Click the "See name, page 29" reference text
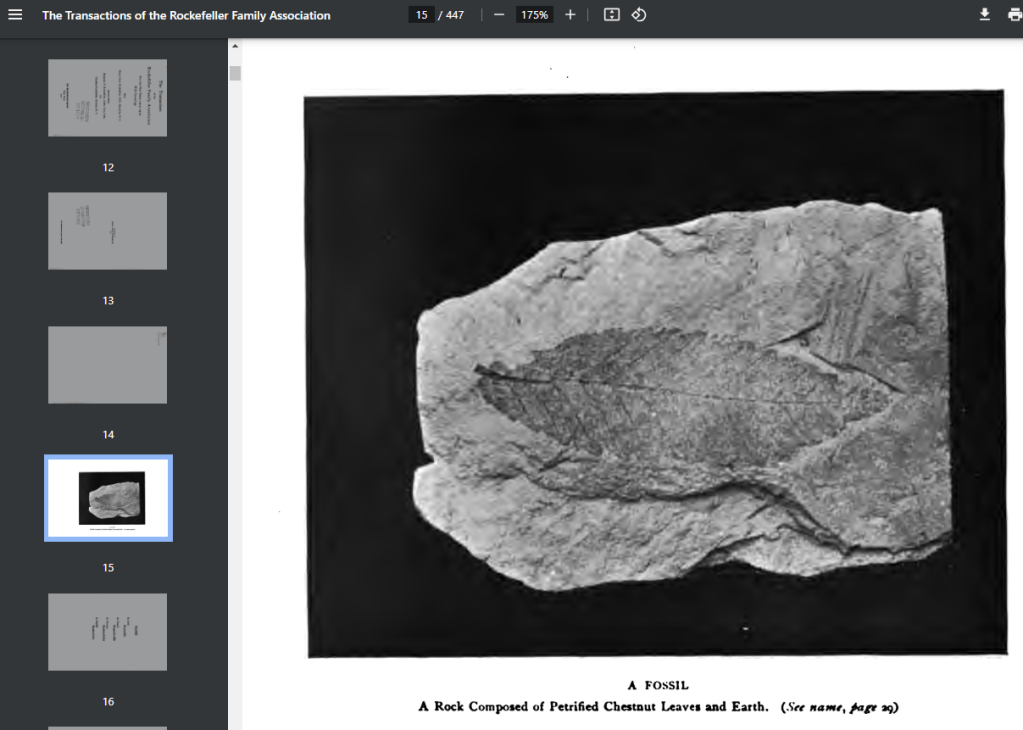This screenshot has width=1023, height=730. point(840,707)
